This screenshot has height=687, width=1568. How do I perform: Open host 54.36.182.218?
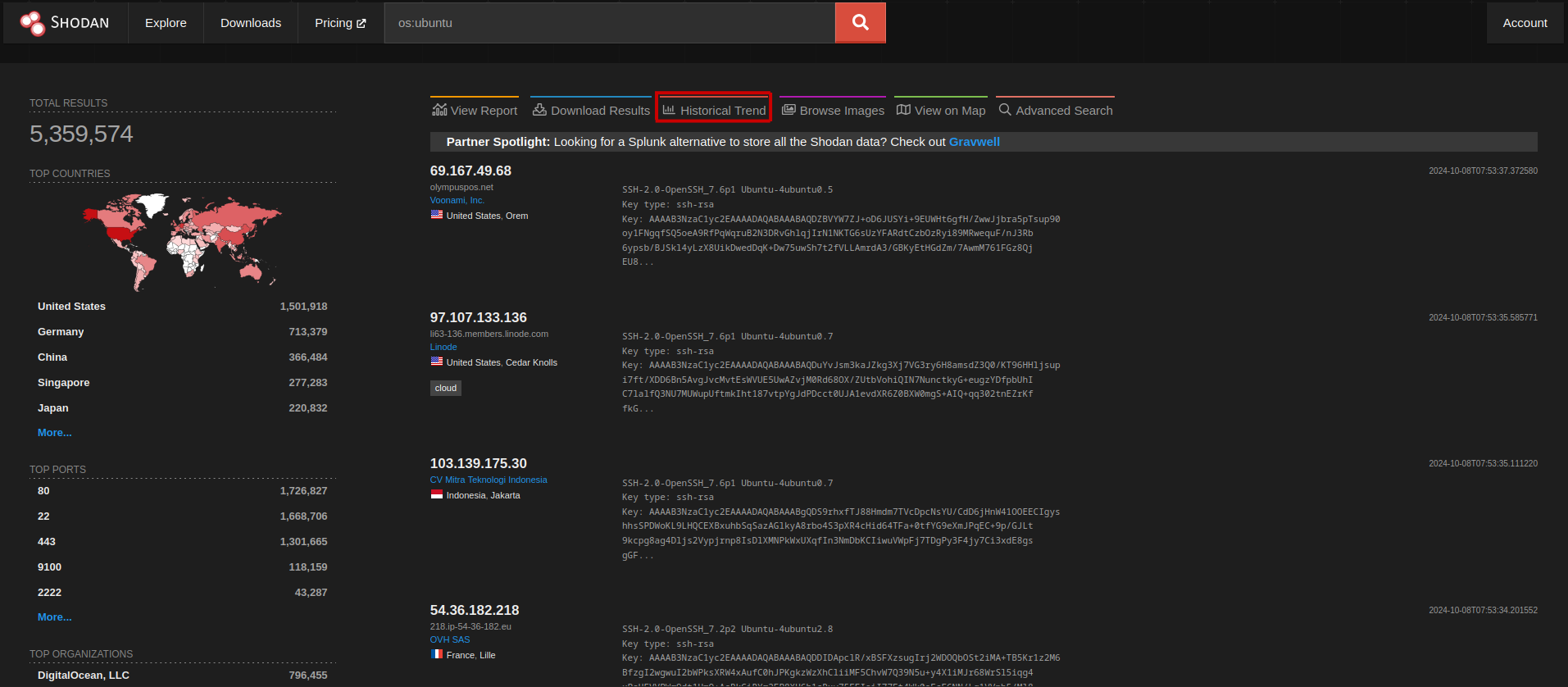pyautogui.click(x=475, y=610)
